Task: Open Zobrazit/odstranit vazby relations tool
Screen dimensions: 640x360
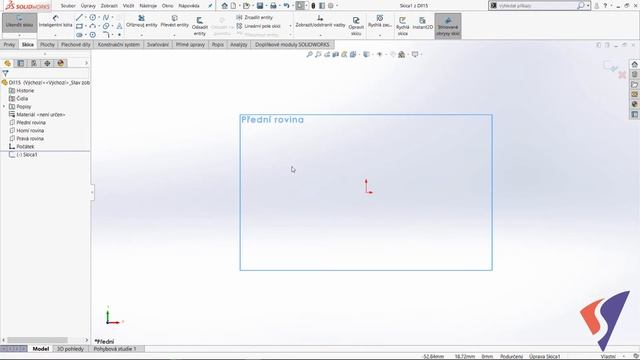Action: [x=320, y=22]
